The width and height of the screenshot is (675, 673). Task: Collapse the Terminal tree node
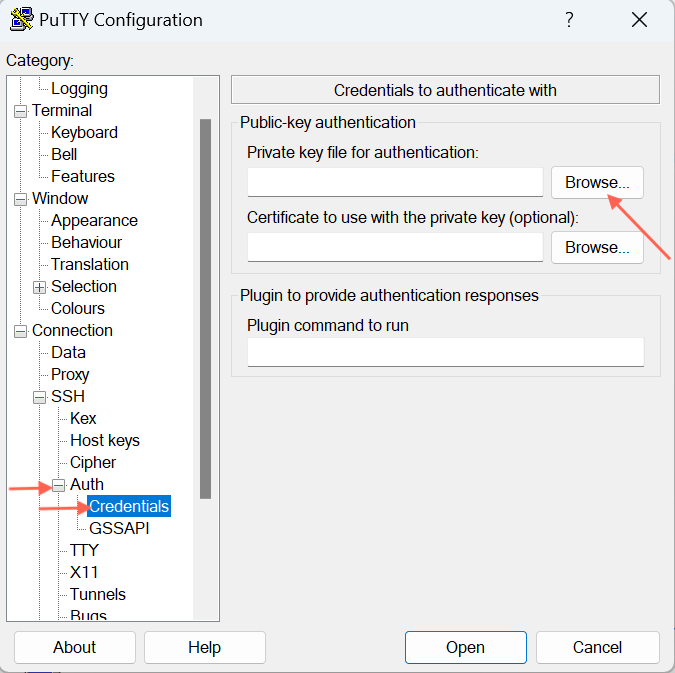20,111
